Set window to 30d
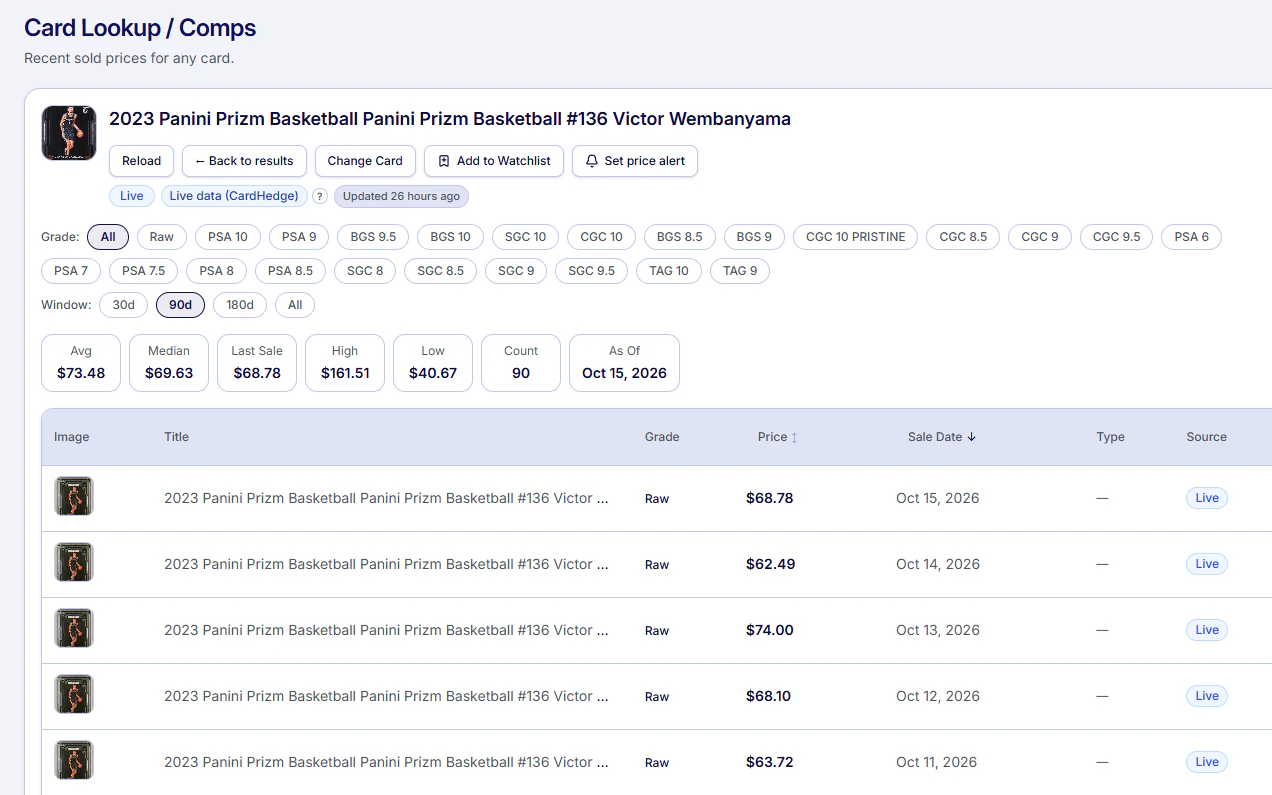Image resolution: width=1272 pixels, height=795 pixels. pyautogui.click(x=123, y=305)
